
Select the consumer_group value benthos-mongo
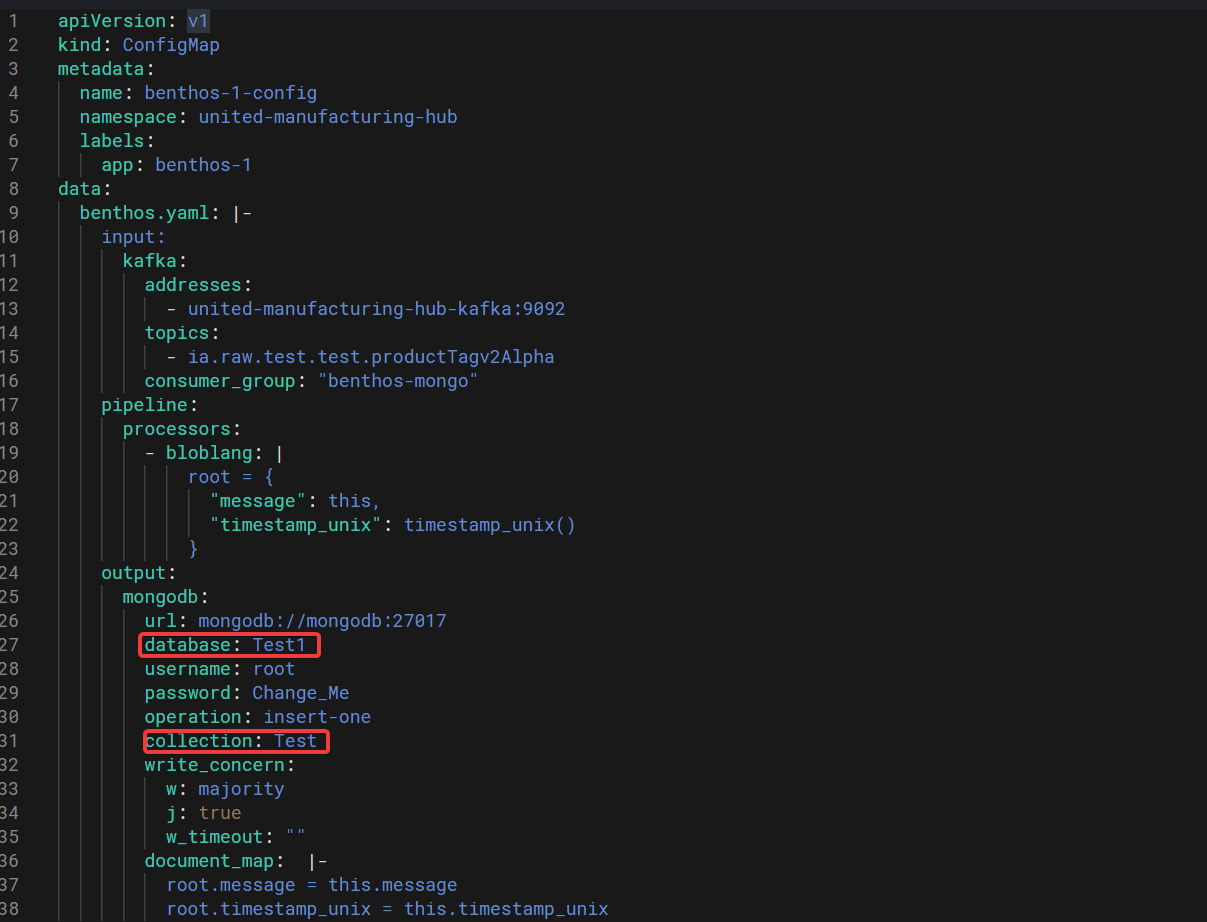(x=398, y=380)
